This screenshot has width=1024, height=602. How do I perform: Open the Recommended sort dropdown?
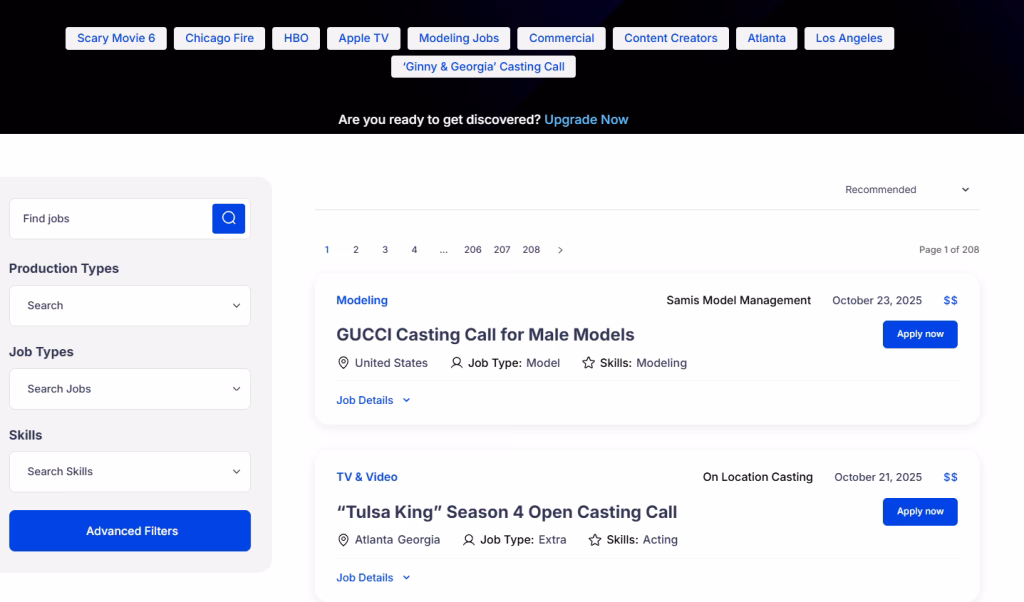click(x=906, y=190)
